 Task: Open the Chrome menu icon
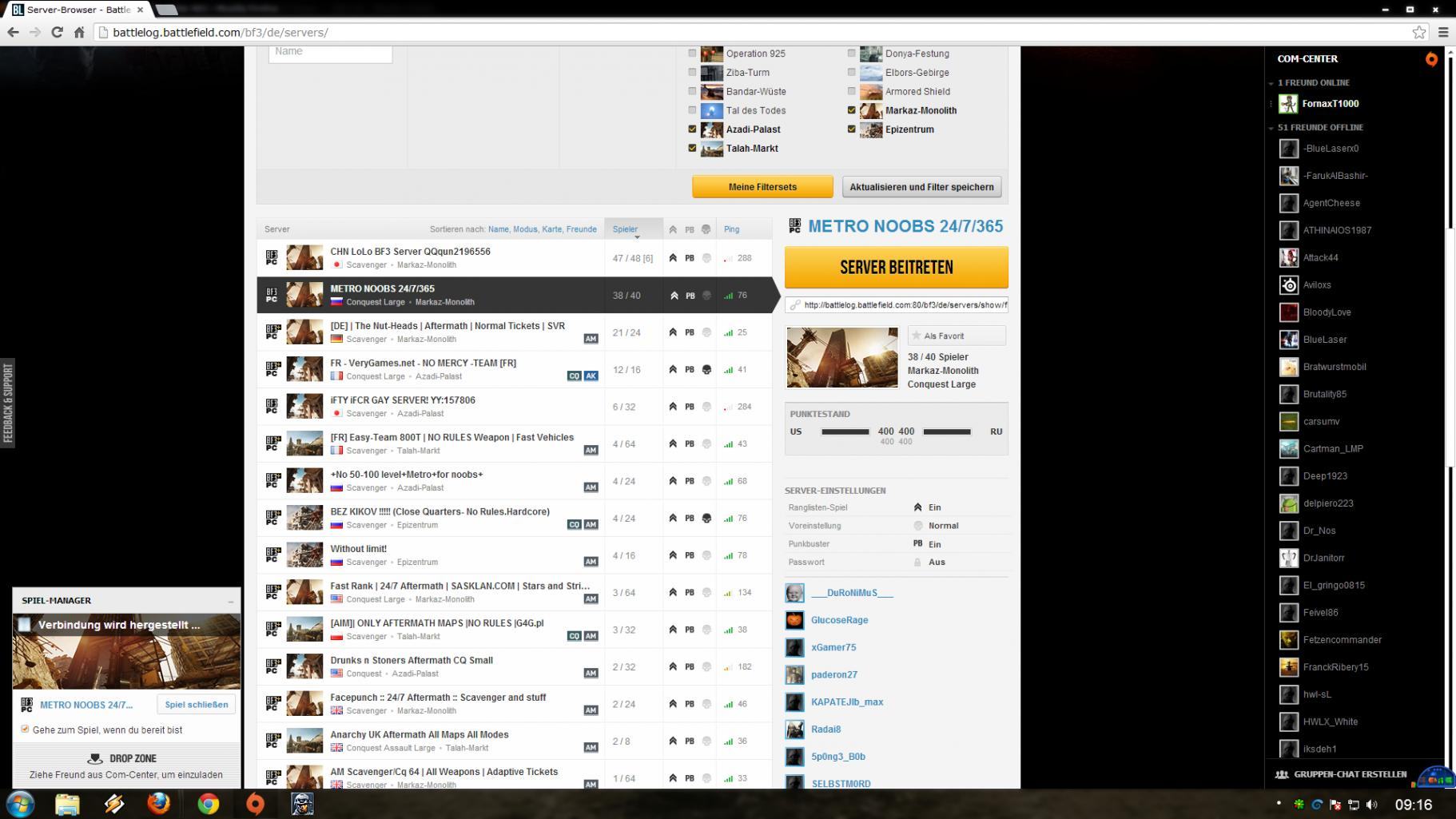tap(1443, 32)
